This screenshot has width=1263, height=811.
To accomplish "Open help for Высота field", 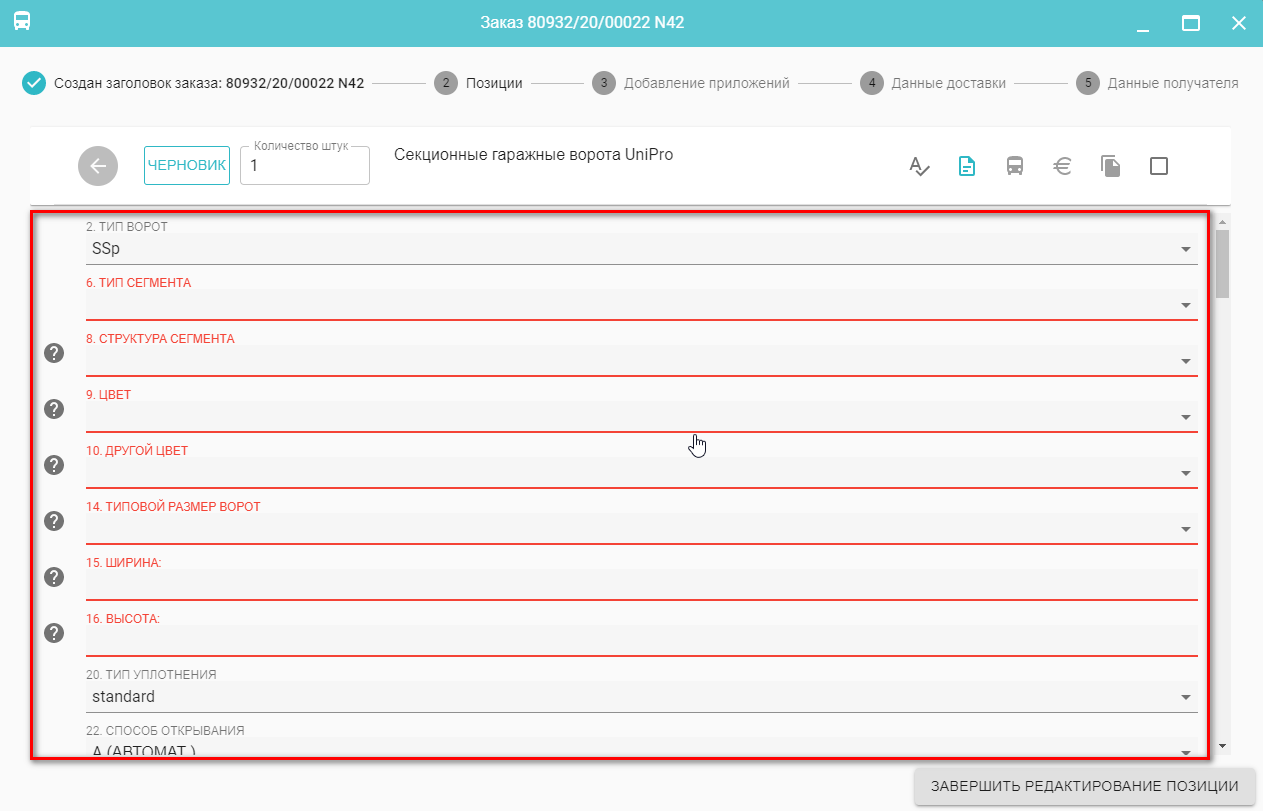I will [54, 633].
